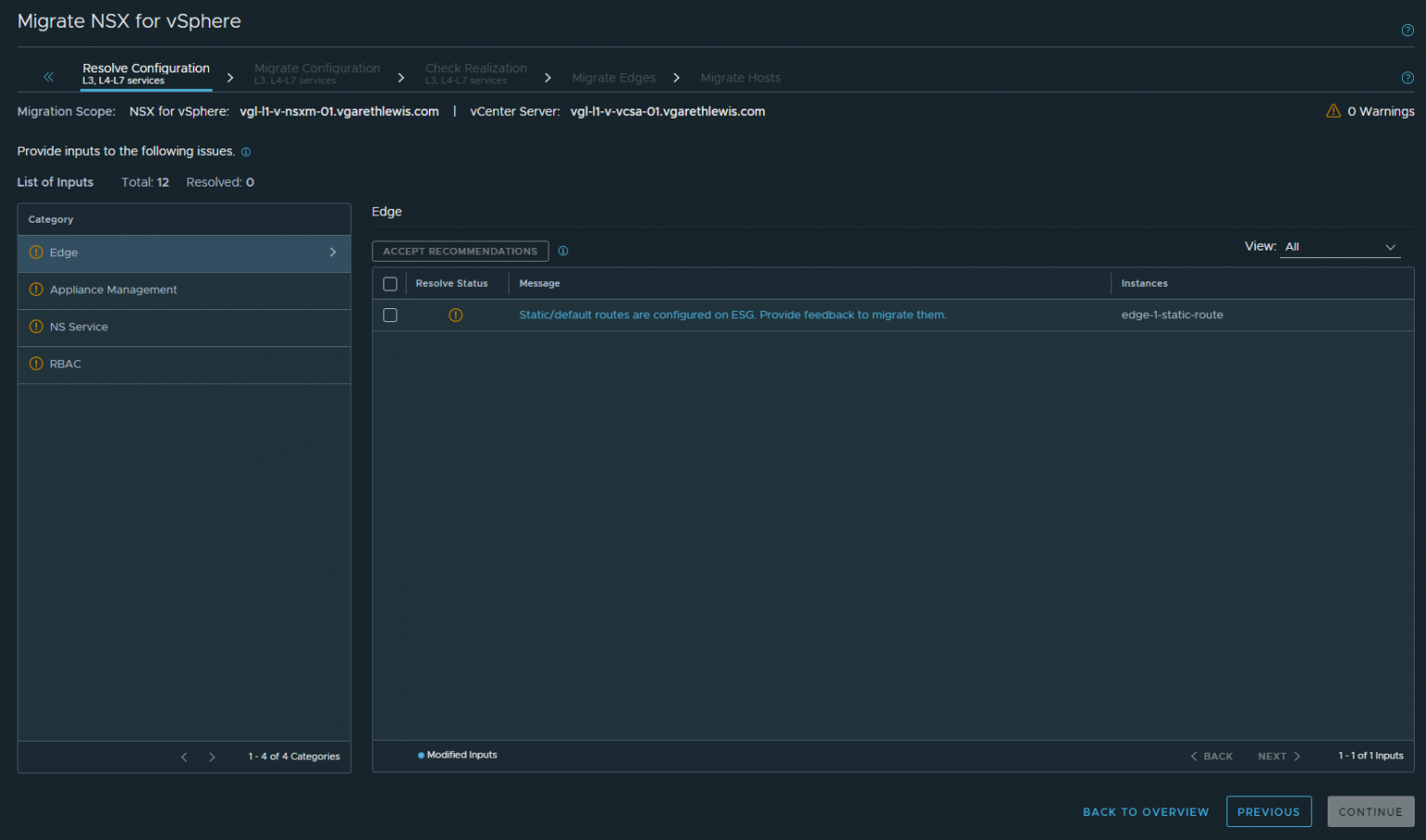Open the View filter dropdown showing All

pos(1340,246)
